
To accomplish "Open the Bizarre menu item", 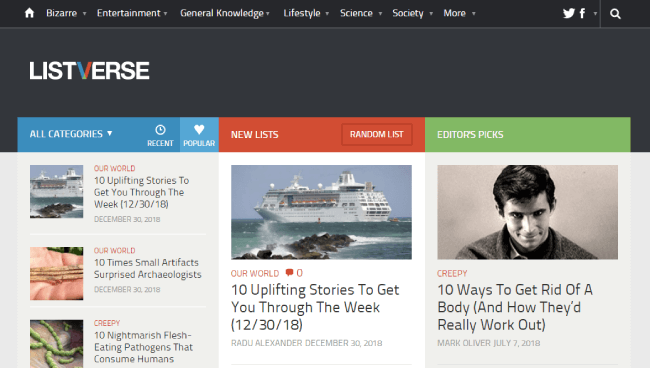I will coord(61,13).
